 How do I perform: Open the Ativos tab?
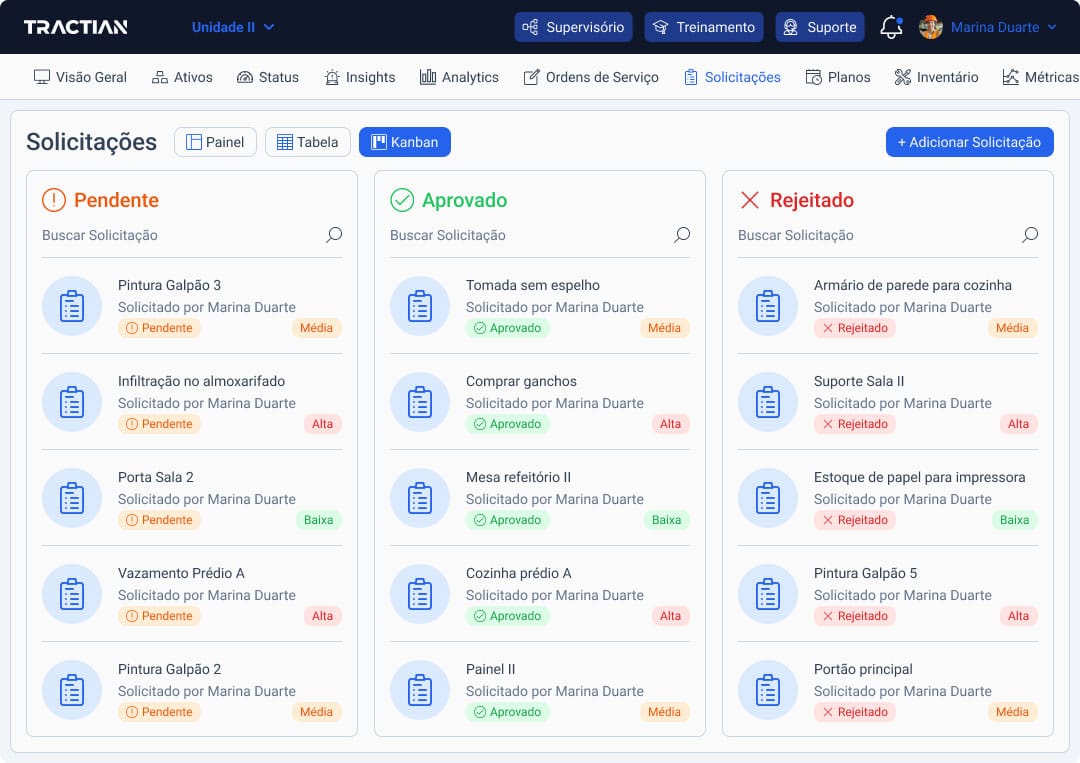tap(182, 77)
